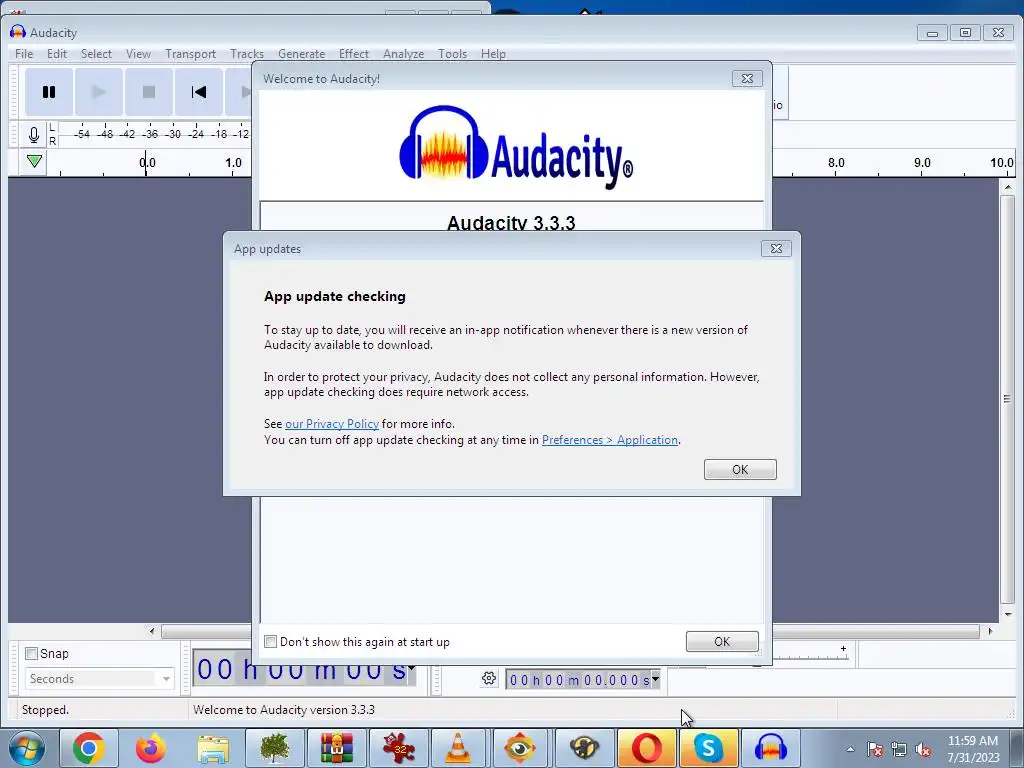This screenshot has height=768, width=1024.
Task: Open the tree icon app in taskbar
Action: tap(275, 748)
